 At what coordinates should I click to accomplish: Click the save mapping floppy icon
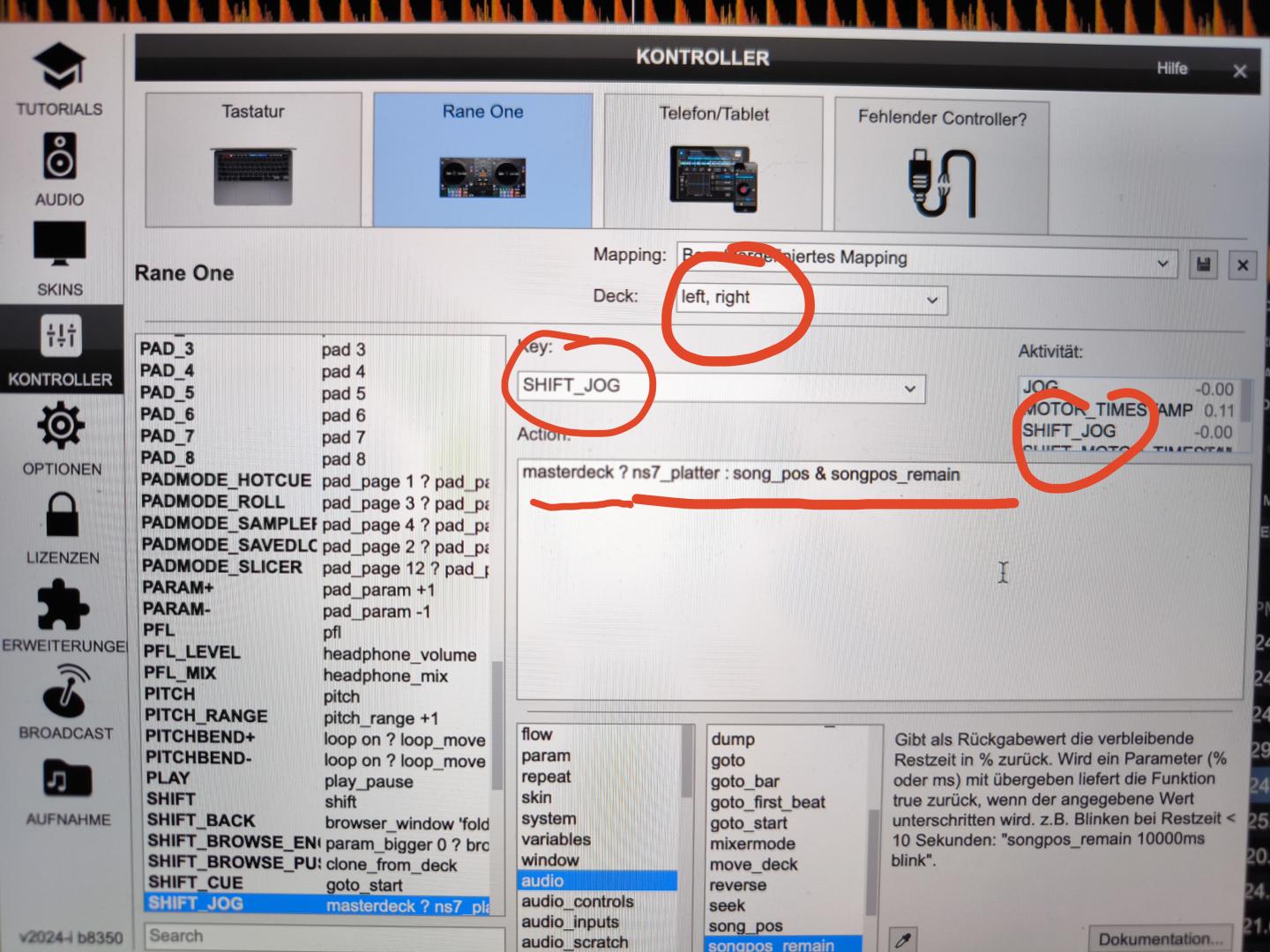coord(1203,264)
